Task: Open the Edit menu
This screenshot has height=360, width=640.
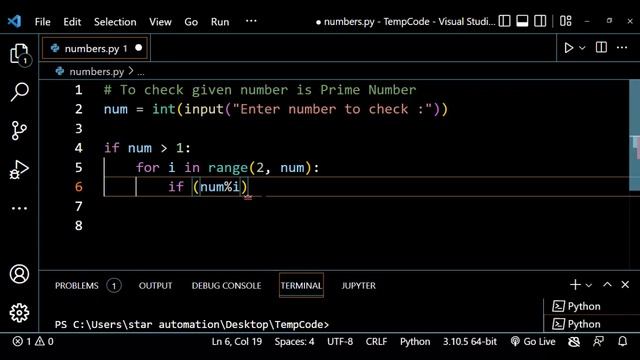Action: pos(72,22)
